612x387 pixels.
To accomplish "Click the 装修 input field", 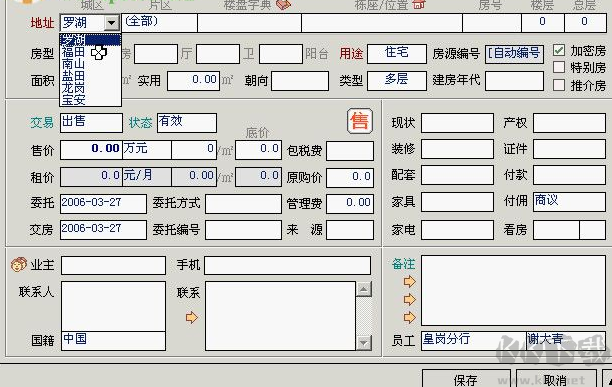I will (x=457, y=149).
